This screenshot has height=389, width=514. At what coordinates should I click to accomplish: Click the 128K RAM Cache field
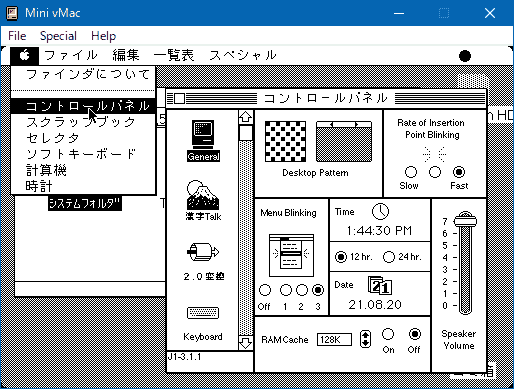point(334,340)
